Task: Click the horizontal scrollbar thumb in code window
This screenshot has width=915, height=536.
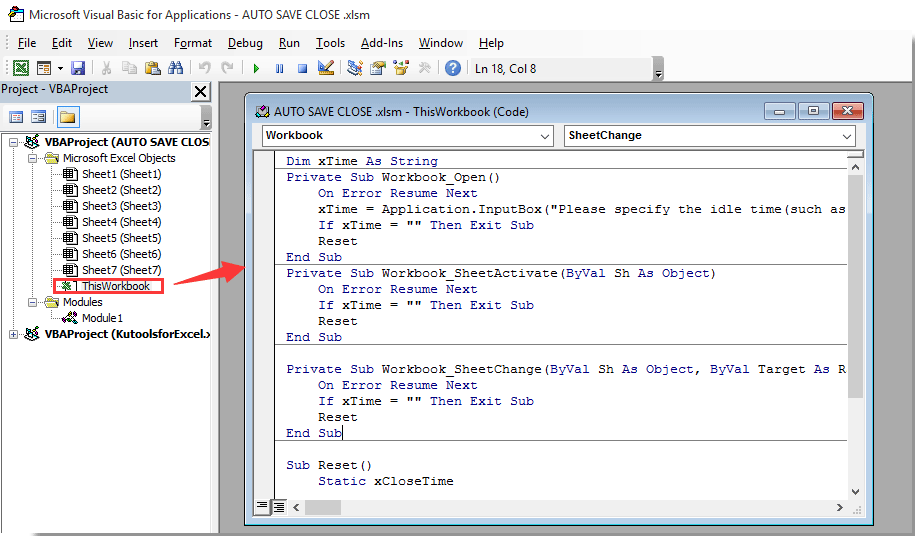Action: 321,507
